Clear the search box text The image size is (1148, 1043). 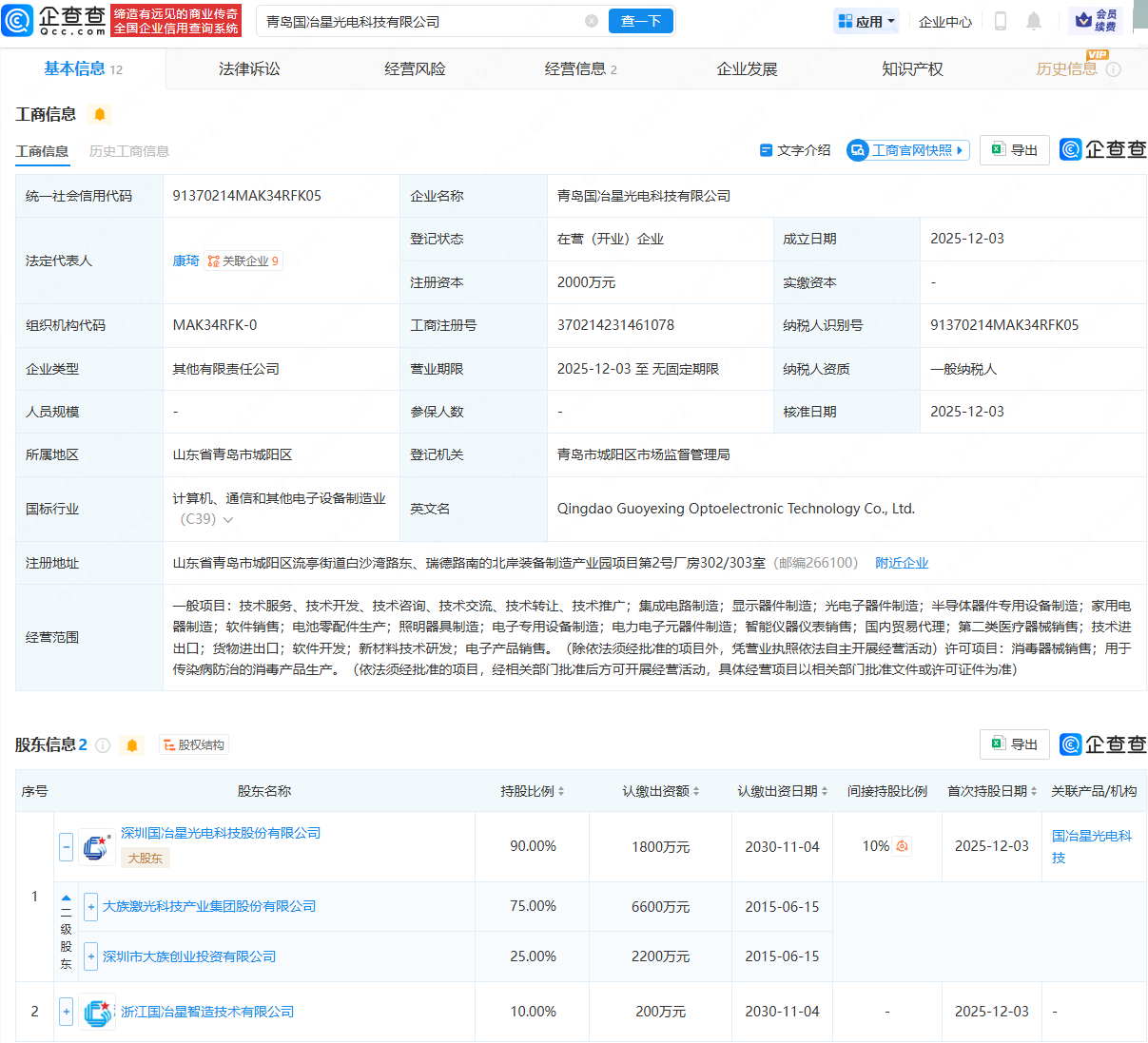592,21
